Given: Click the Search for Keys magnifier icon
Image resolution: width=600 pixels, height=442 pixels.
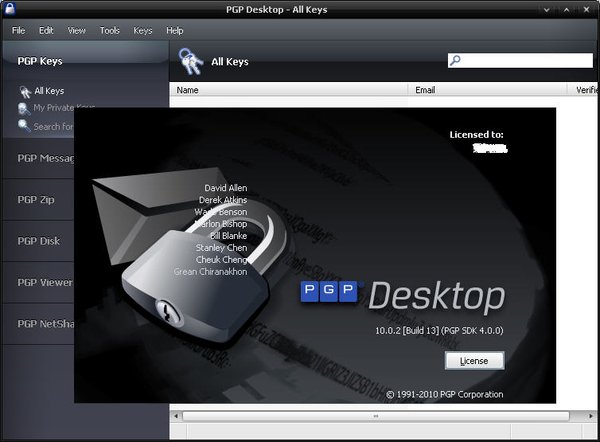Looking at the screenshot, I should click(x=24, y=126).
